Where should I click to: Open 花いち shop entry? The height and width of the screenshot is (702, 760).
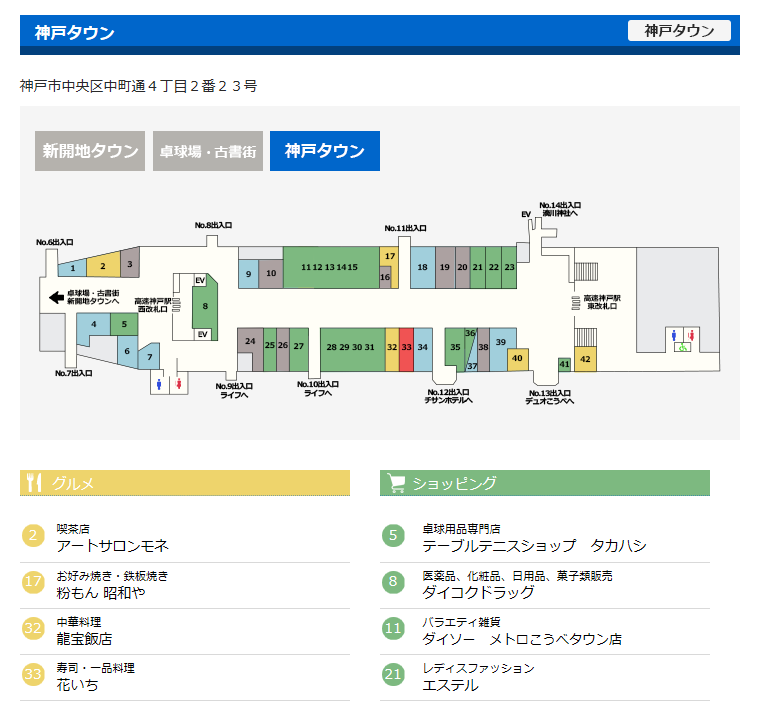coord(78,685)
